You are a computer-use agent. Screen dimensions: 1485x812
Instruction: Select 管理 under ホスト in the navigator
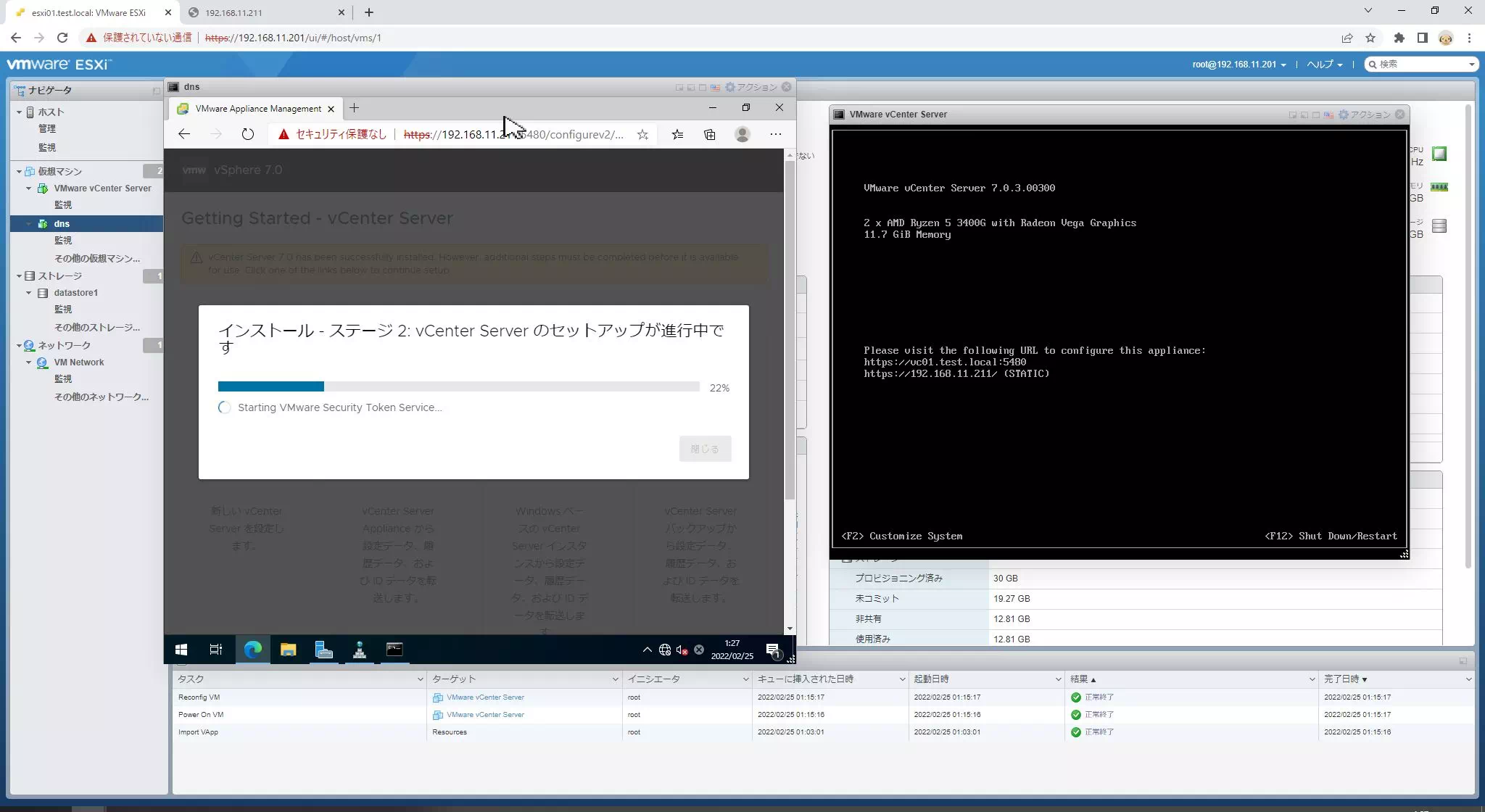click(x=47, y=128)
